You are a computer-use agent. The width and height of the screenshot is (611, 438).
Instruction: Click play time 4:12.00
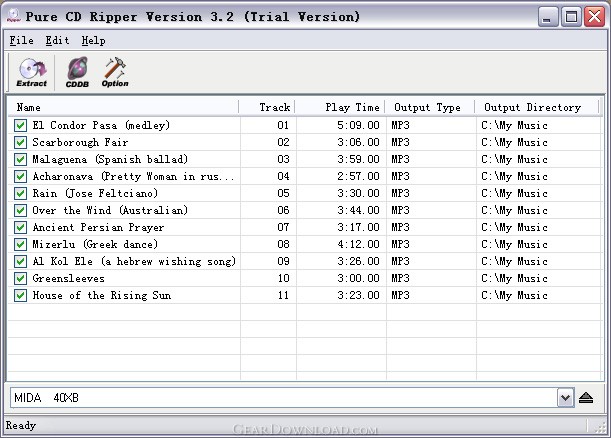[x=358, y=244]
